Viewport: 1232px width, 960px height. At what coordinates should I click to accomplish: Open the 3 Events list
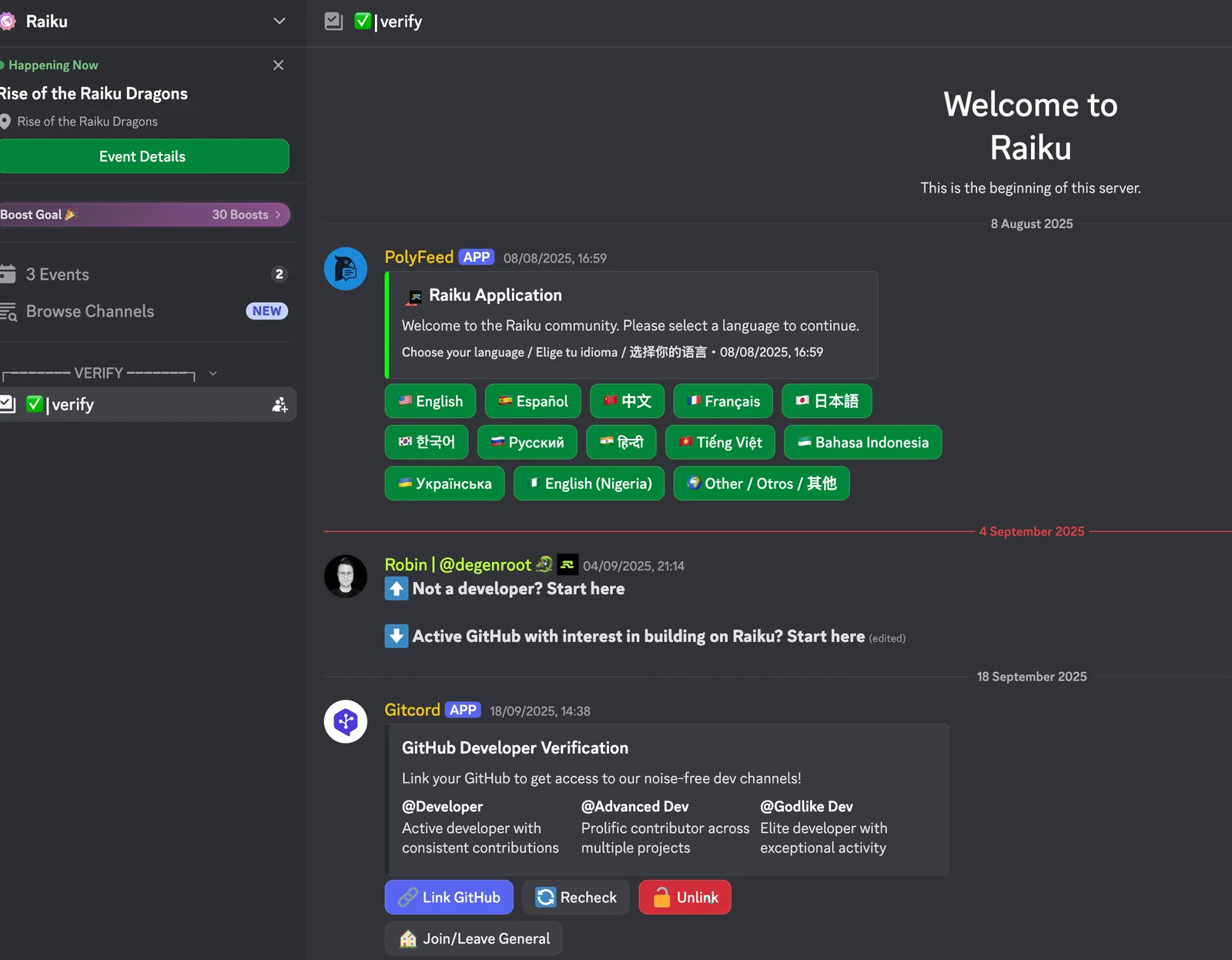pyautogui.click(x=145, y=274)
